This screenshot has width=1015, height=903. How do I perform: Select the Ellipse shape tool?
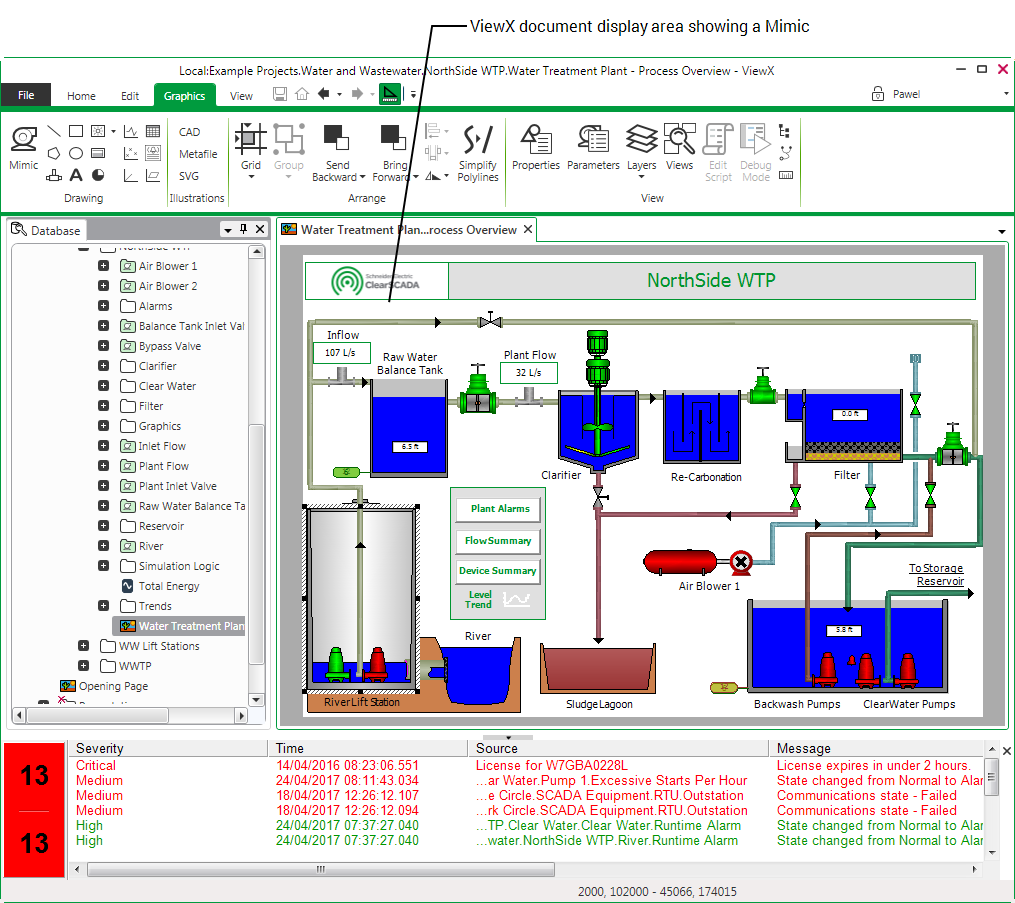[76, 153]
